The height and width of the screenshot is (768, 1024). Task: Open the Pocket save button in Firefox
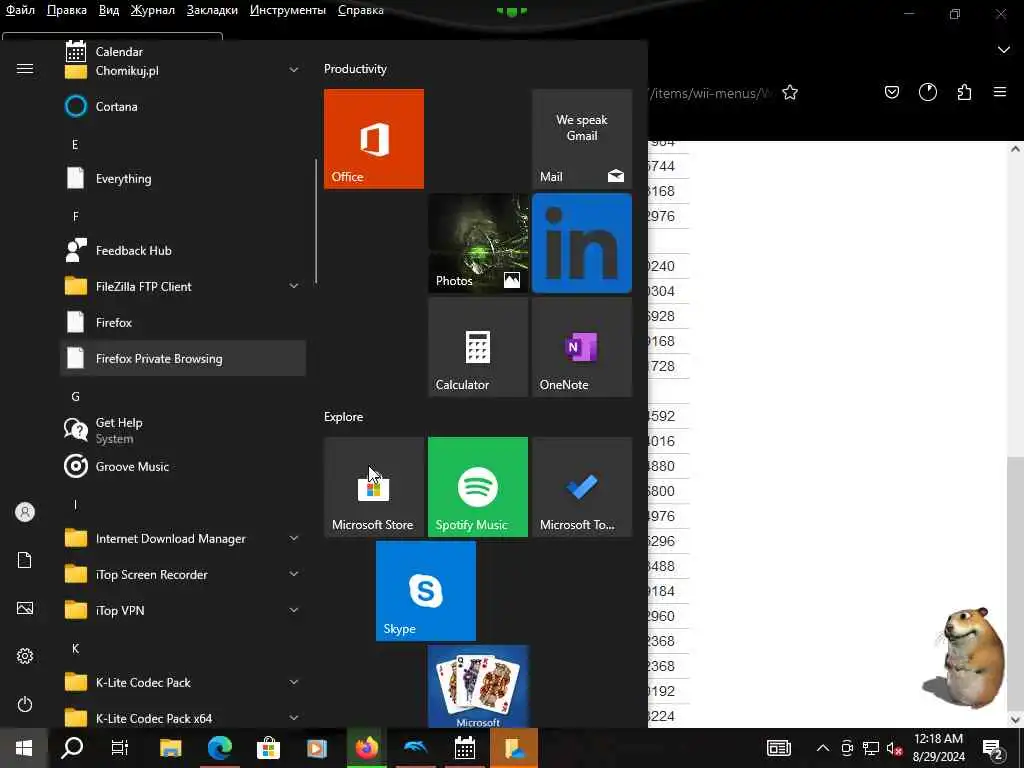[x=891, y=93]
